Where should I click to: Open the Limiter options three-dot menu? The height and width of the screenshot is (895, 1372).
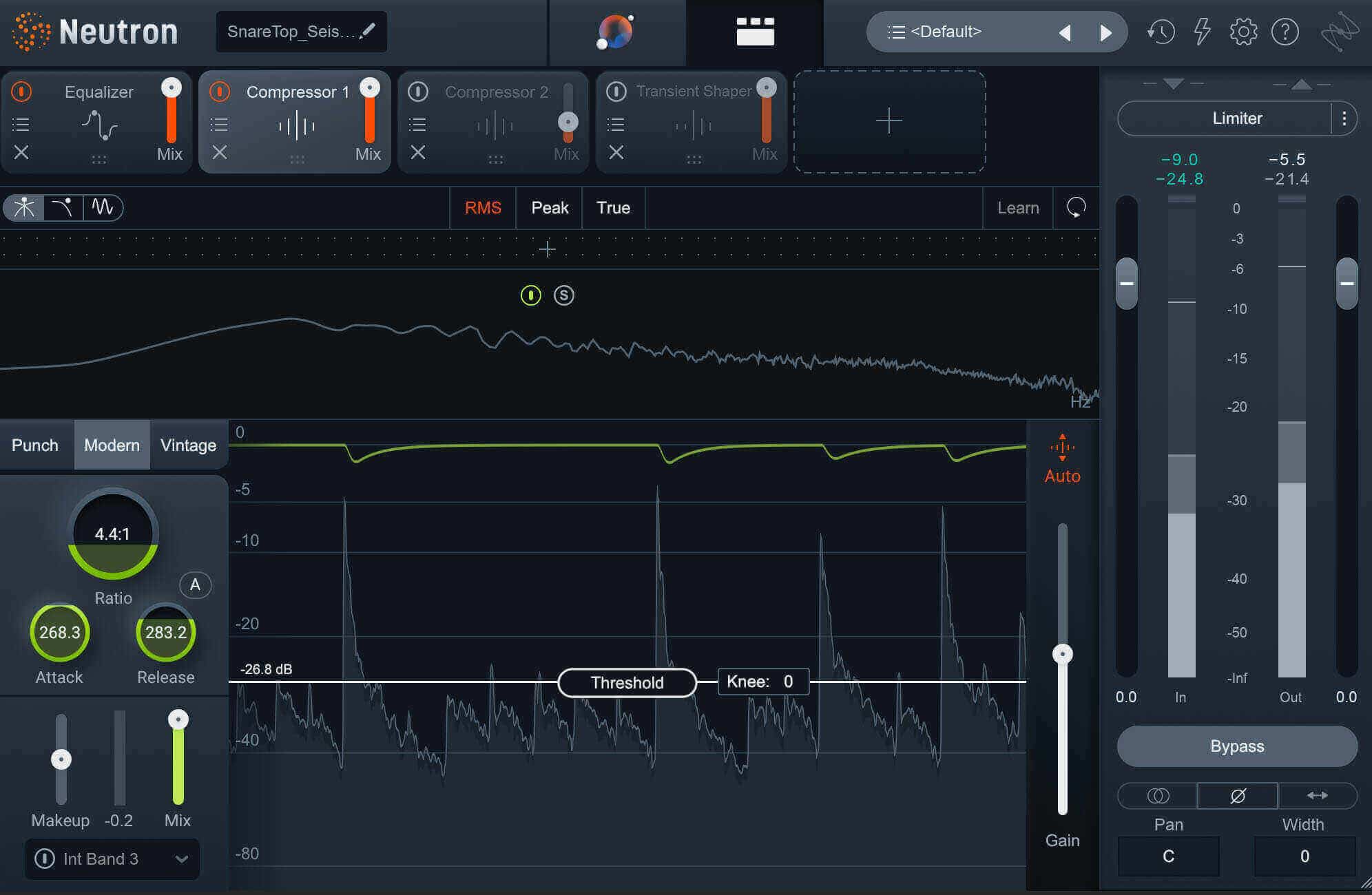coord(1344,118)
